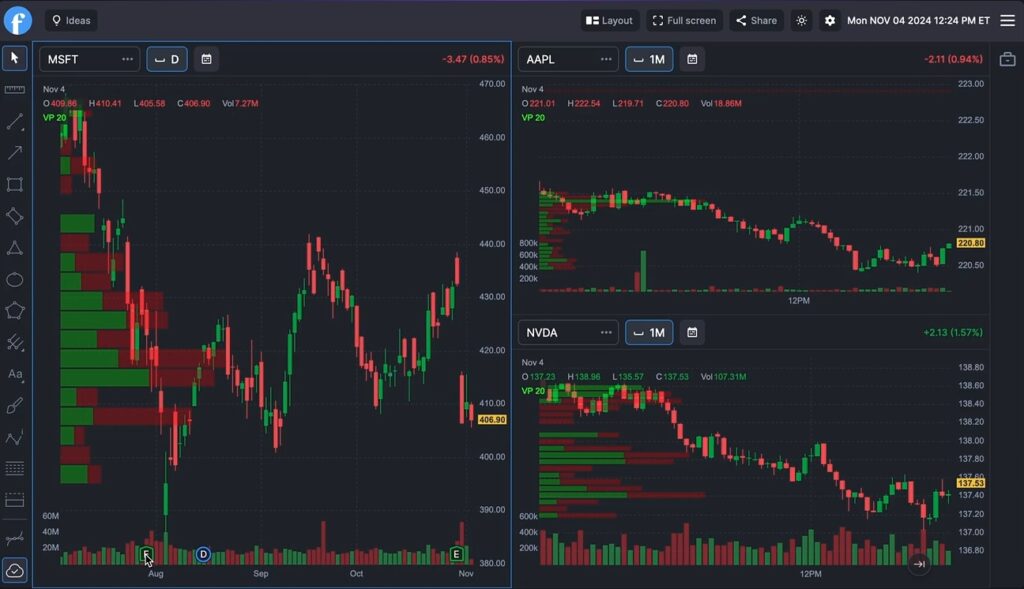Select the ellipse shape tool

click(x=14, y=279)
